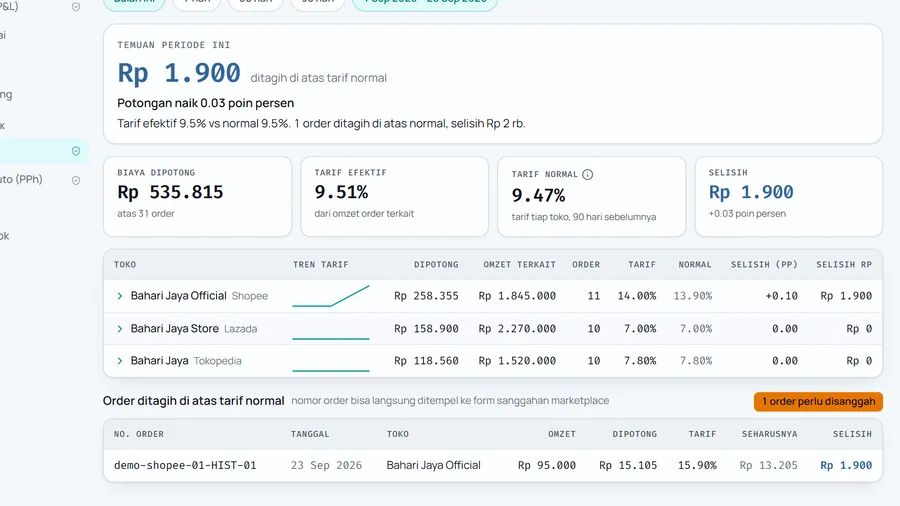
Task: Click the Shopee marketplace label
Action: tap(250, 296)
